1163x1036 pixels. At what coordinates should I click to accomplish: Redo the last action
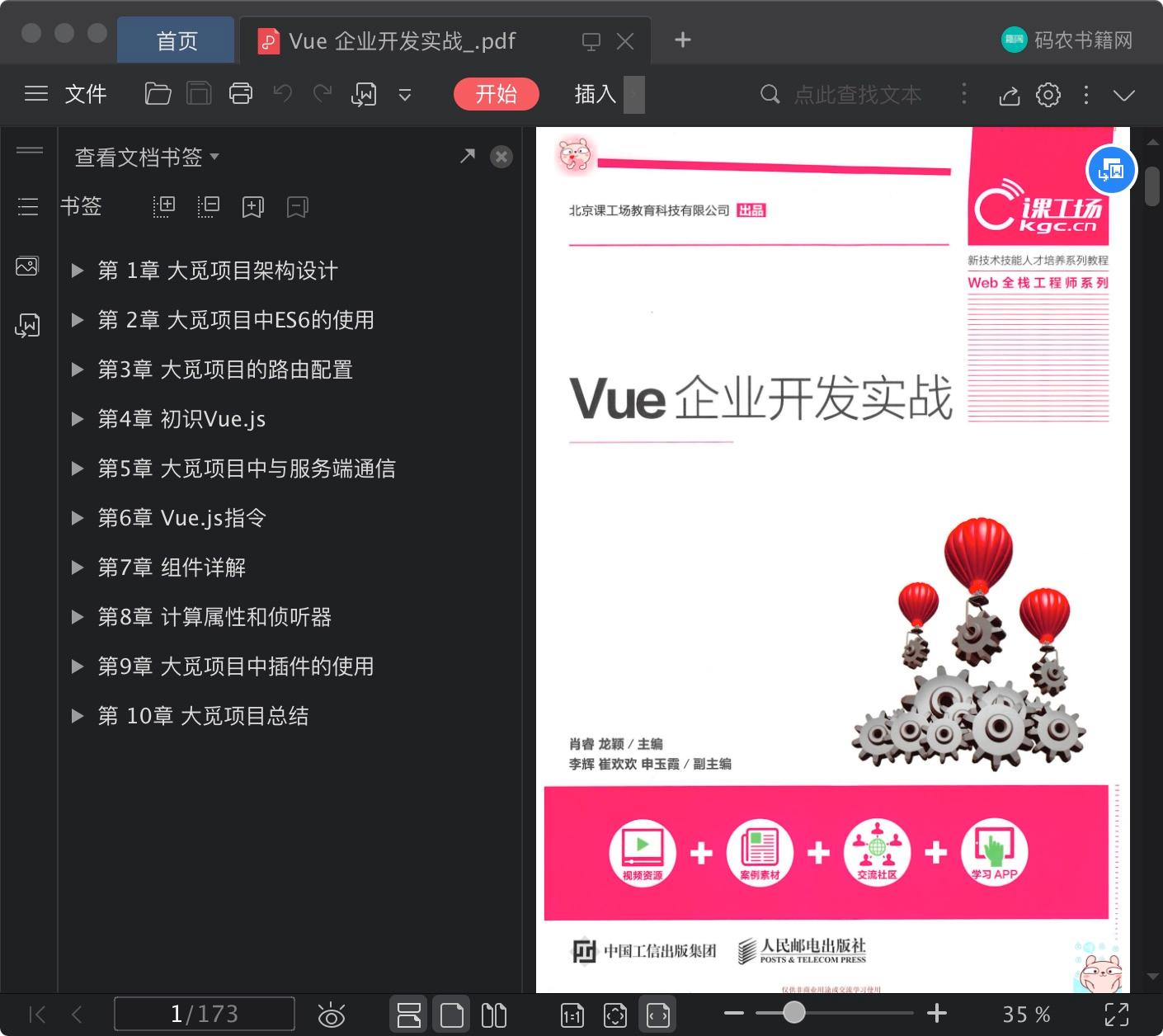click(x=323, y=93)
